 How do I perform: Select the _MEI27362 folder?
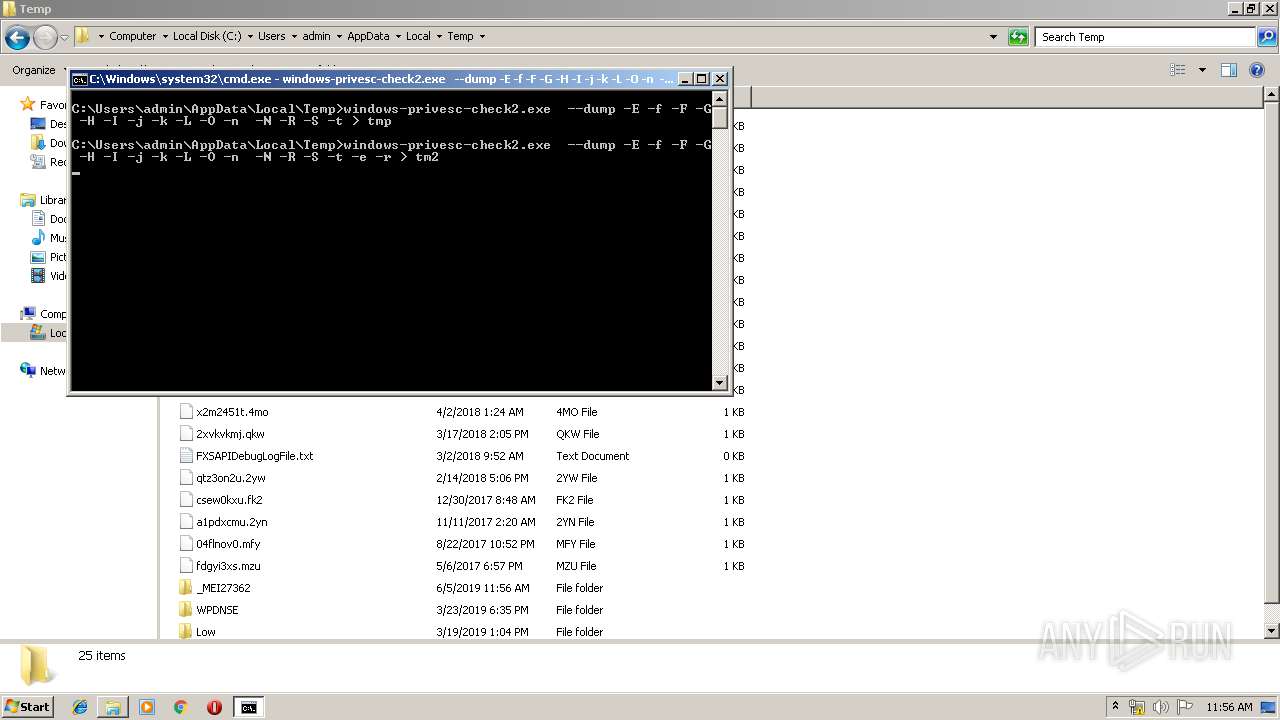[223, 588]
